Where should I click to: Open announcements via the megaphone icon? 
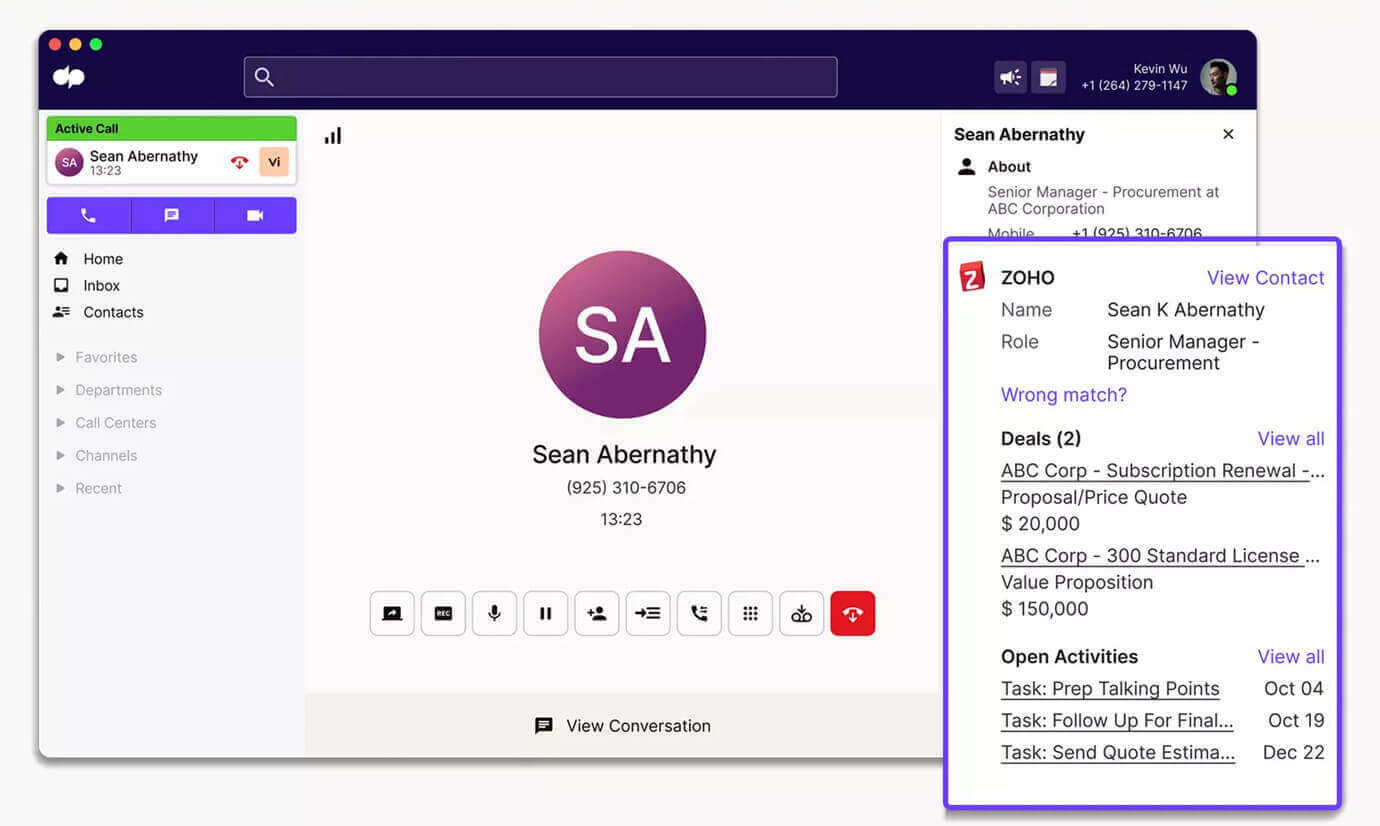pos(1010,76)
